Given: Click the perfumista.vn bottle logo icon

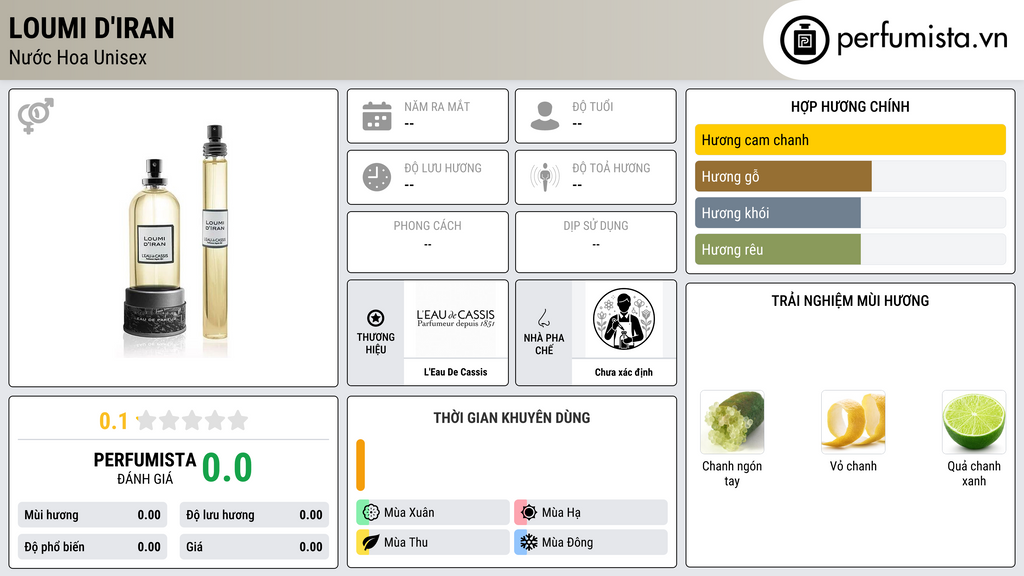Looking at the screenshot, I should [804, 40].
